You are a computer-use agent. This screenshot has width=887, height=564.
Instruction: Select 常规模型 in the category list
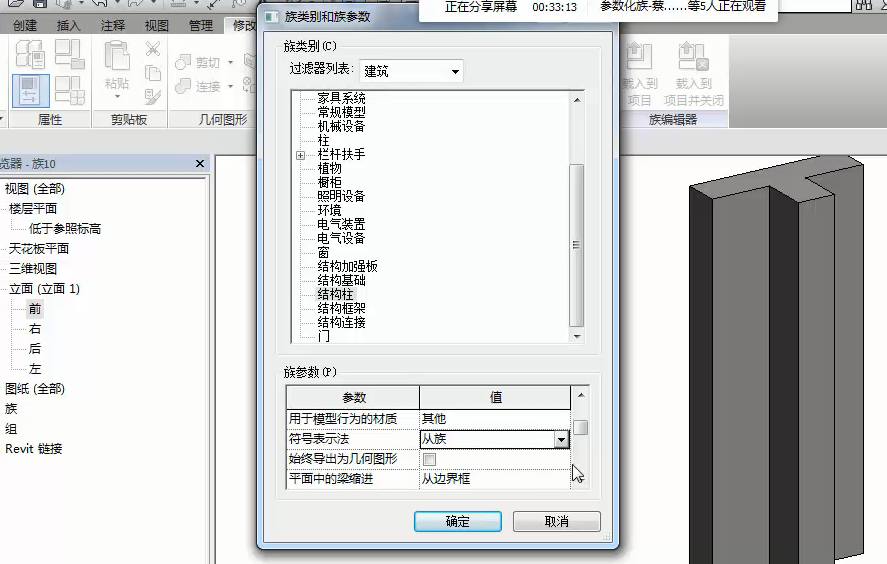(341, 112)
